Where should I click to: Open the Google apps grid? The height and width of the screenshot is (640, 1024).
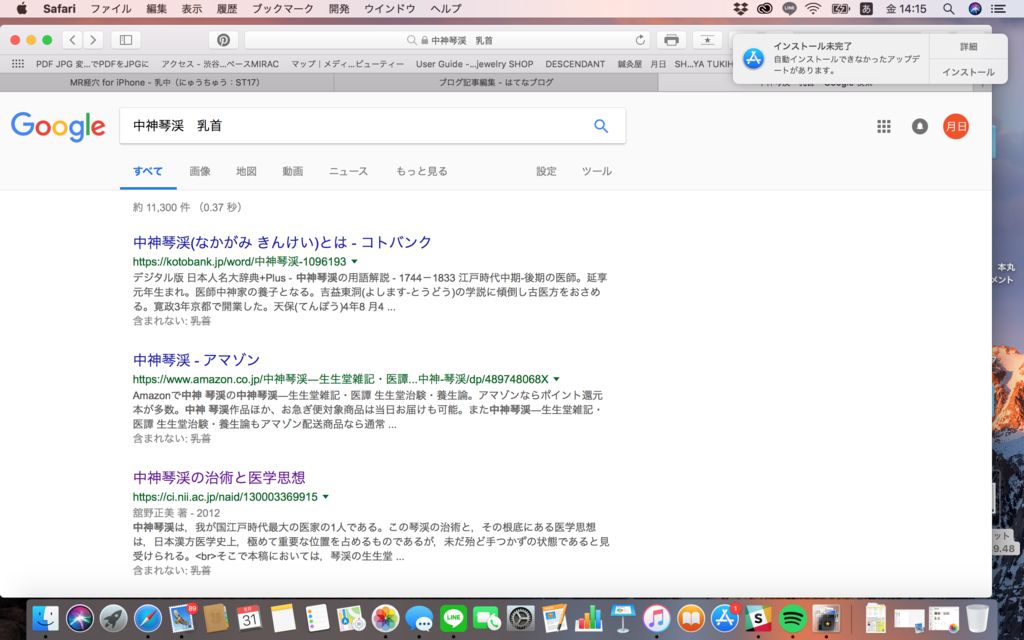click(884, 126)
